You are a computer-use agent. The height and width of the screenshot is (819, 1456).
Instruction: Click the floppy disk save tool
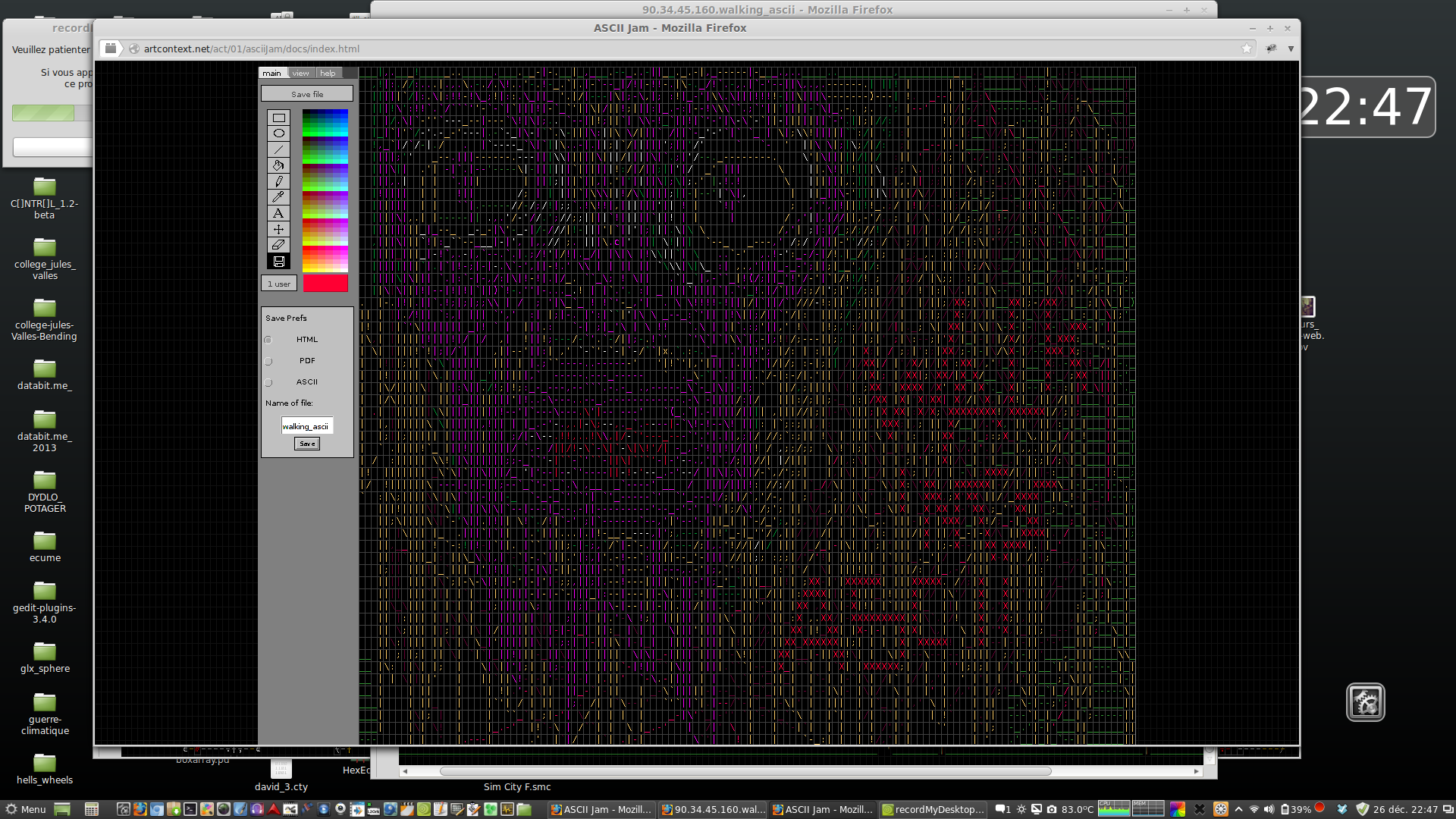(x=278, y=261)
